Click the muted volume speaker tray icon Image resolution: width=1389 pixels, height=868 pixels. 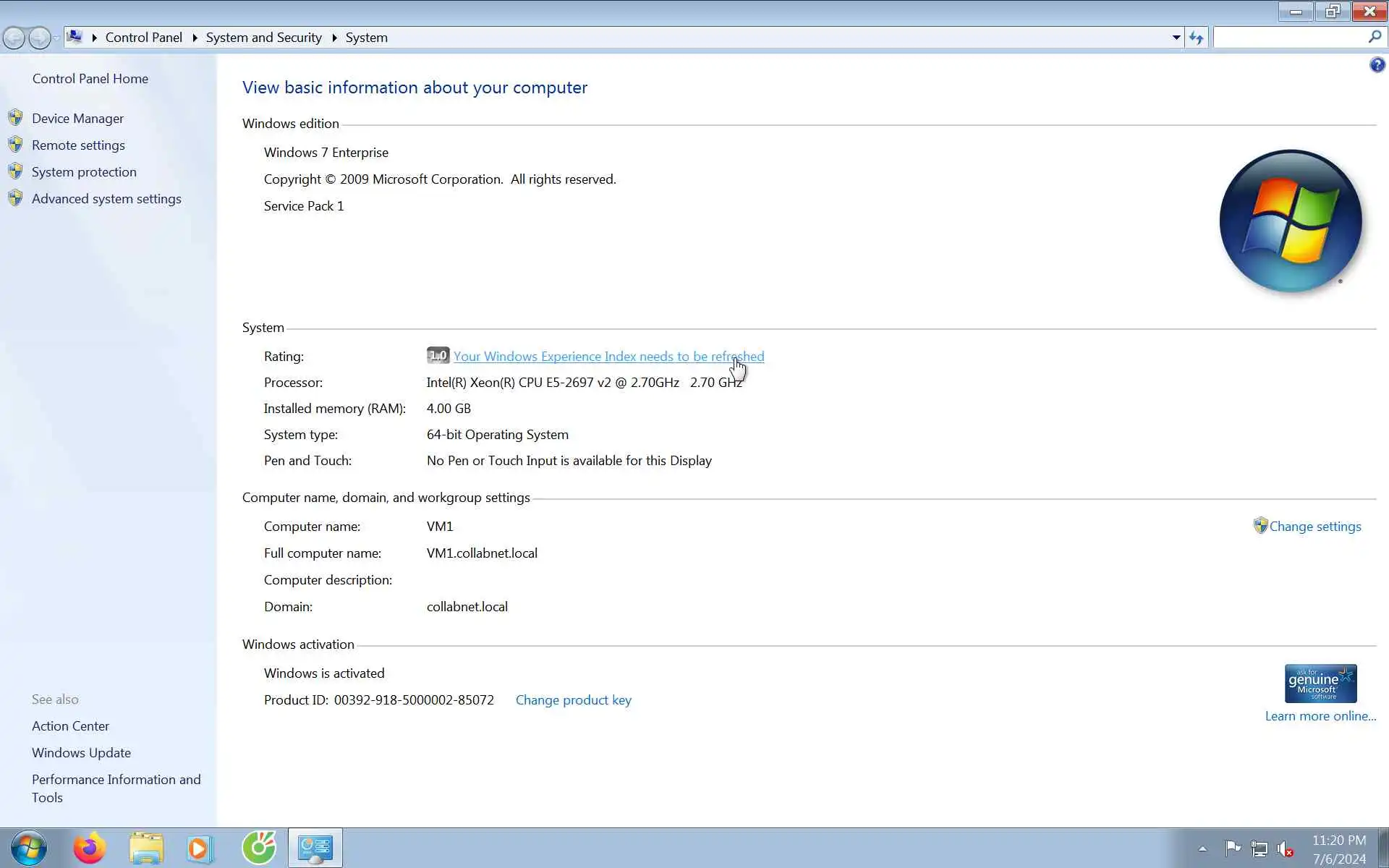1285,848
